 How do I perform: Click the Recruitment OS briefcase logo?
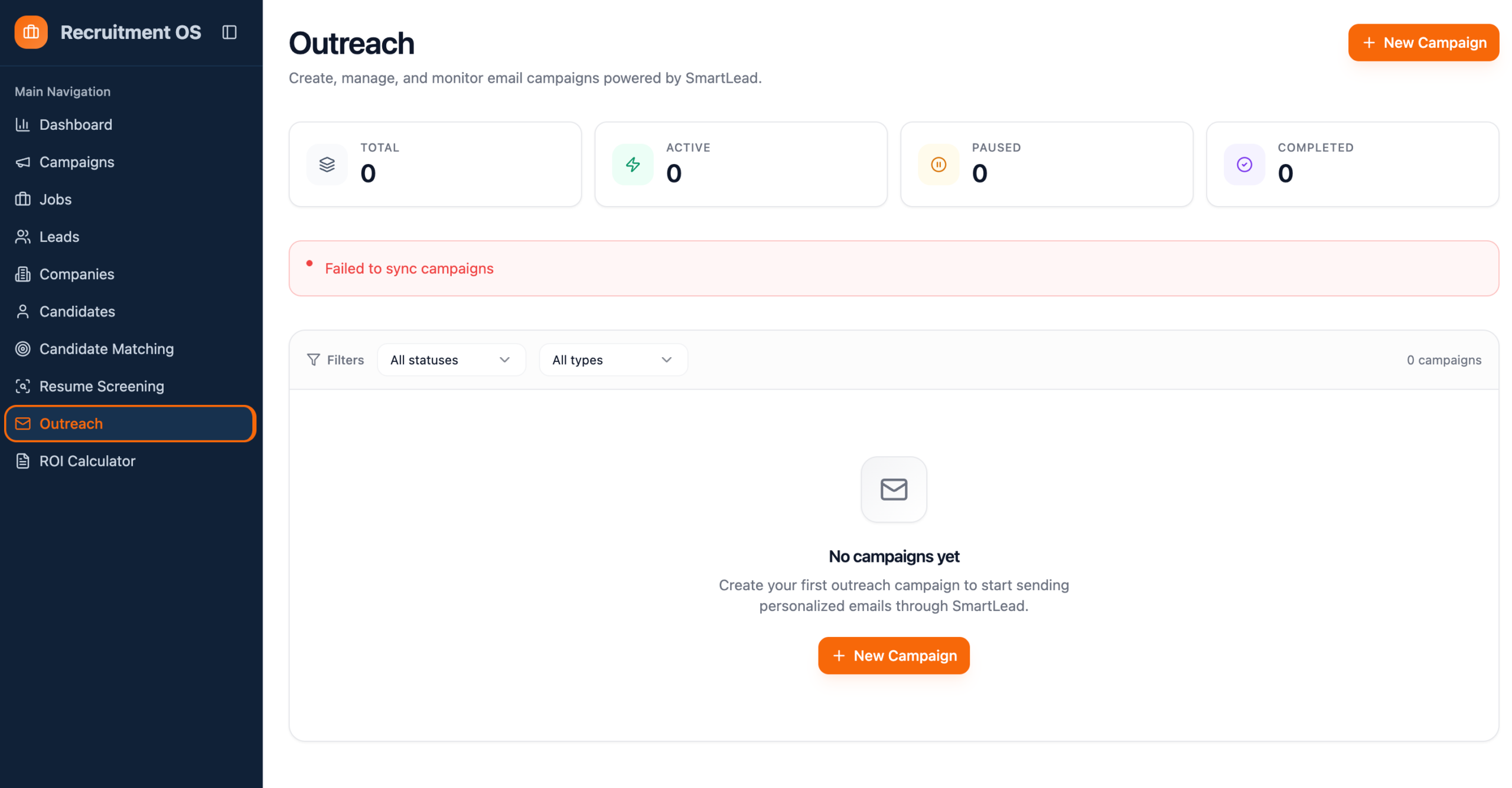tap(31, 32)
